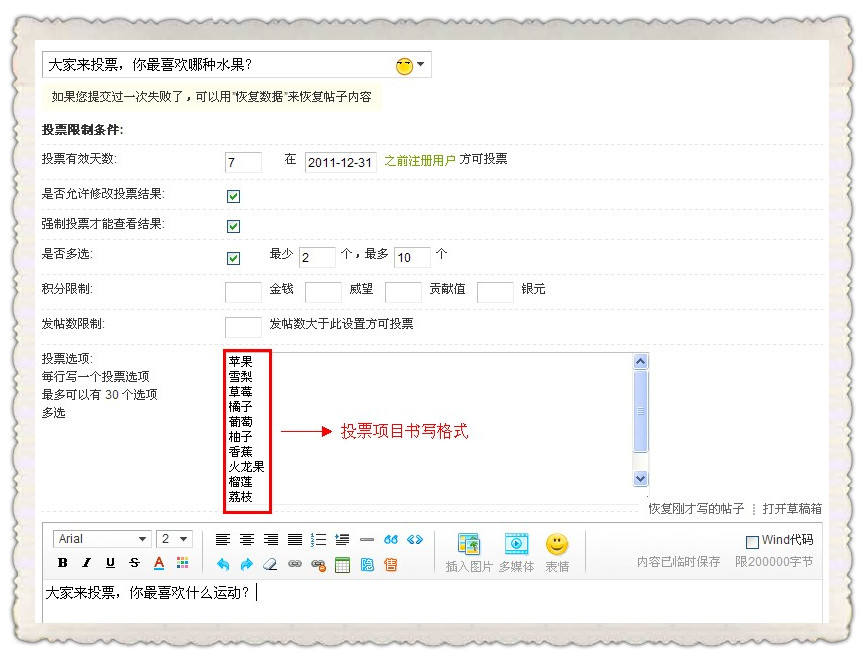
Task: Open the 插入图片 insert image tool
Action: 469,552
